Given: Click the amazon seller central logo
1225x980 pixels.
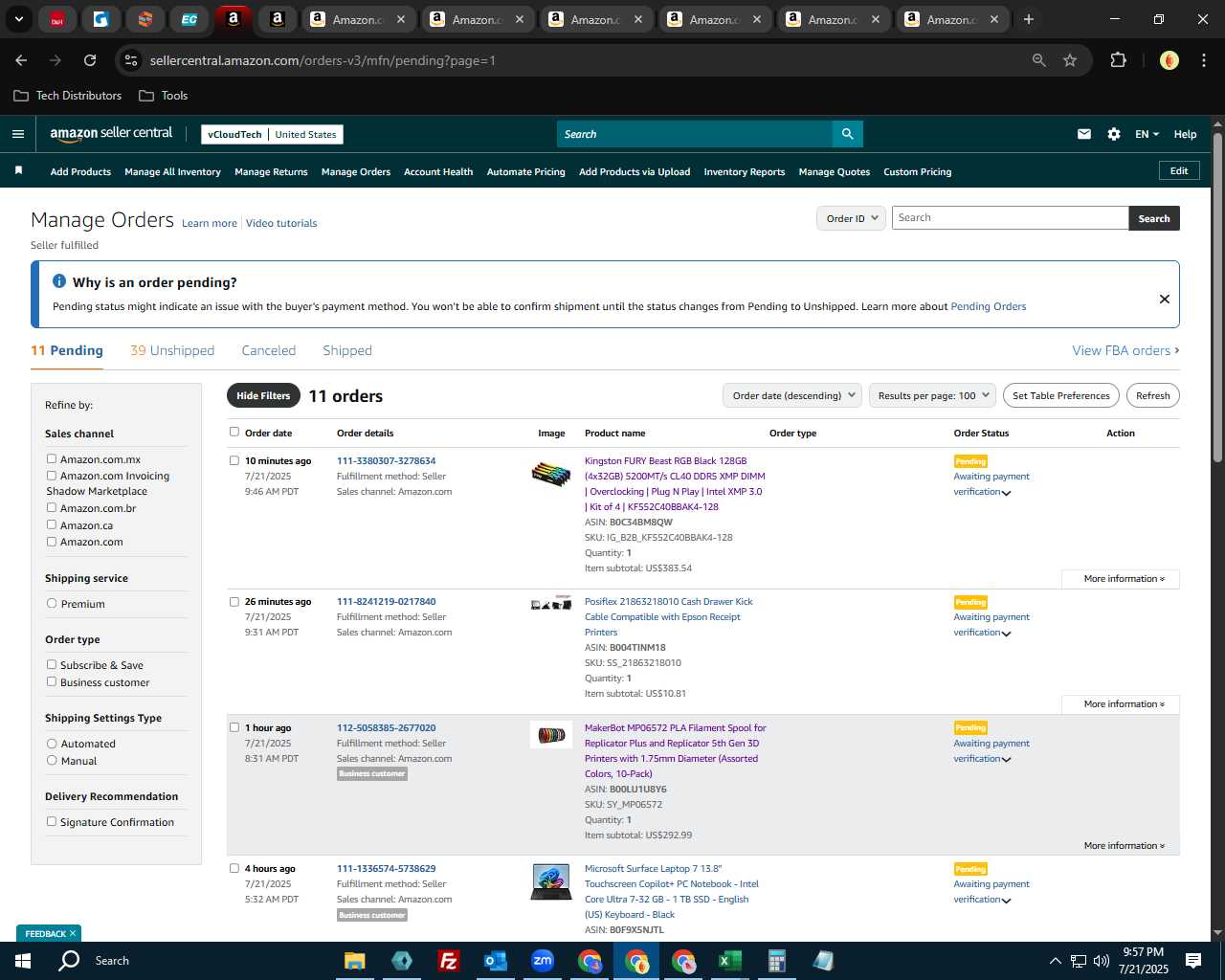Looking at the screenshot, I should 111,134.
